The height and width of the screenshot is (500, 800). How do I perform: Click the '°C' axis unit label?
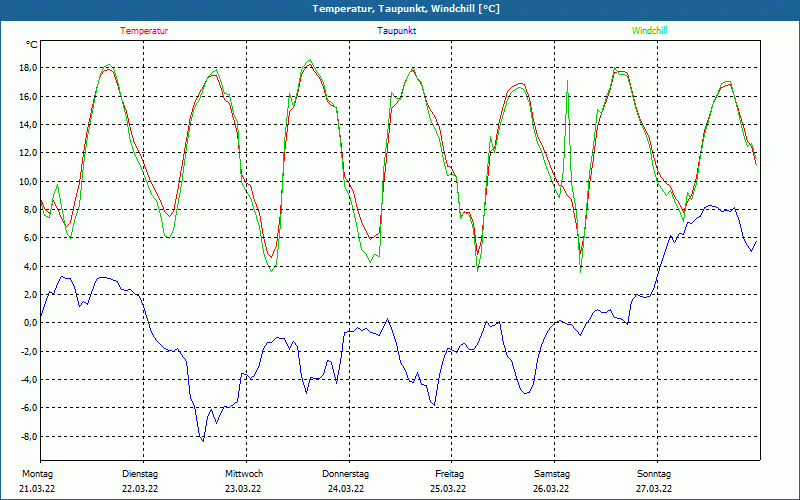[31, 45]
